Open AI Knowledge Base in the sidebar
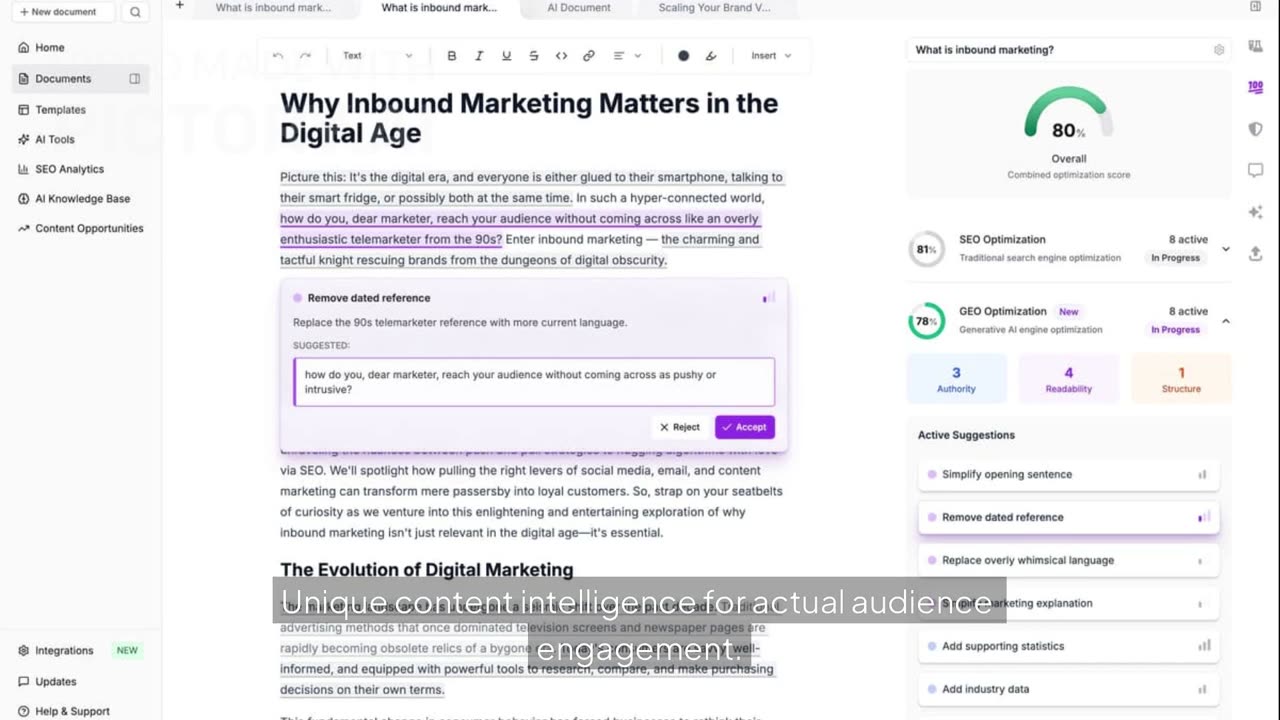Viewport: 1280px width, 720px height. [x=80, y=198]
